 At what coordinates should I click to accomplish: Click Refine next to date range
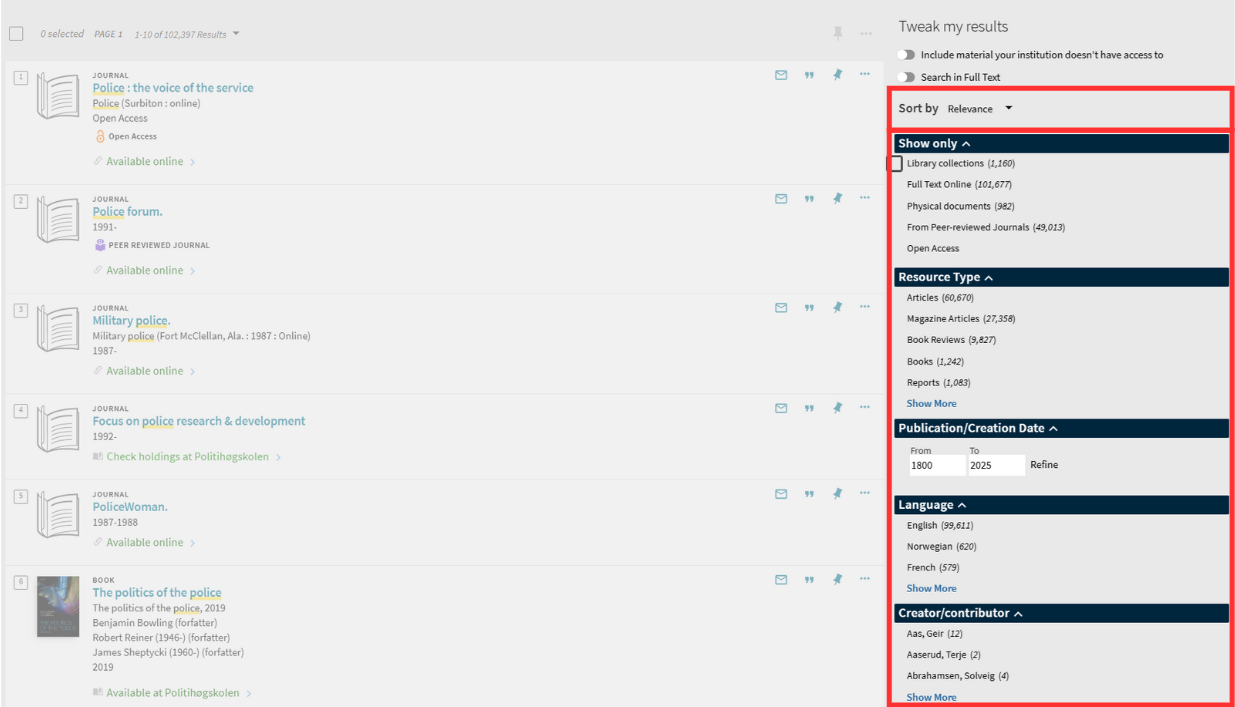click(x=1044, y=465)
